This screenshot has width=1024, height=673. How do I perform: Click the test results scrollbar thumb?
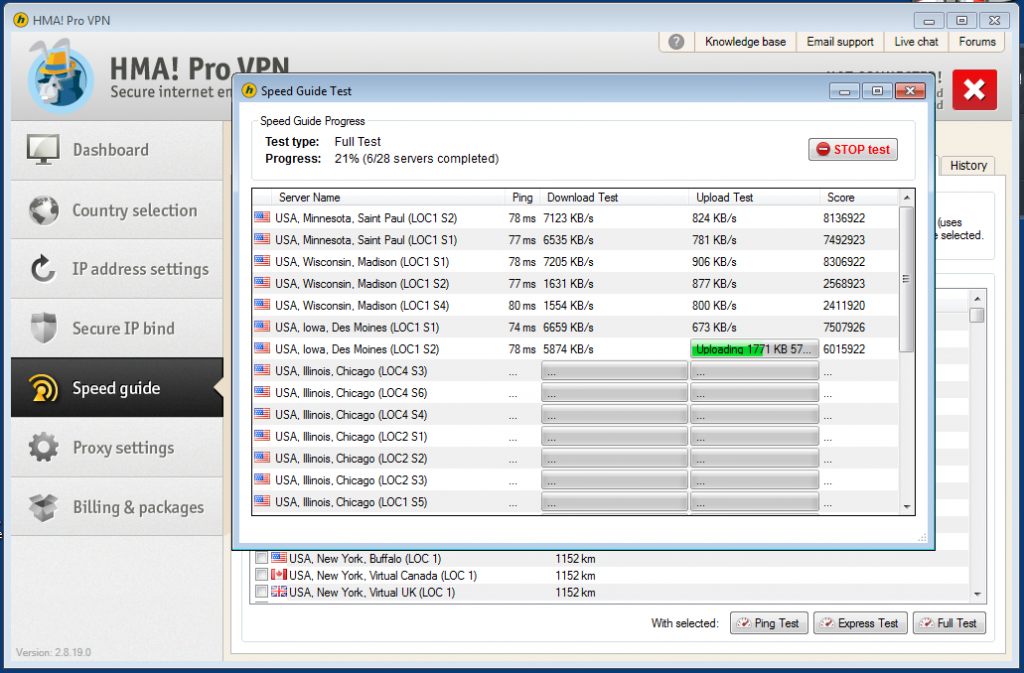tap(906, 279)
